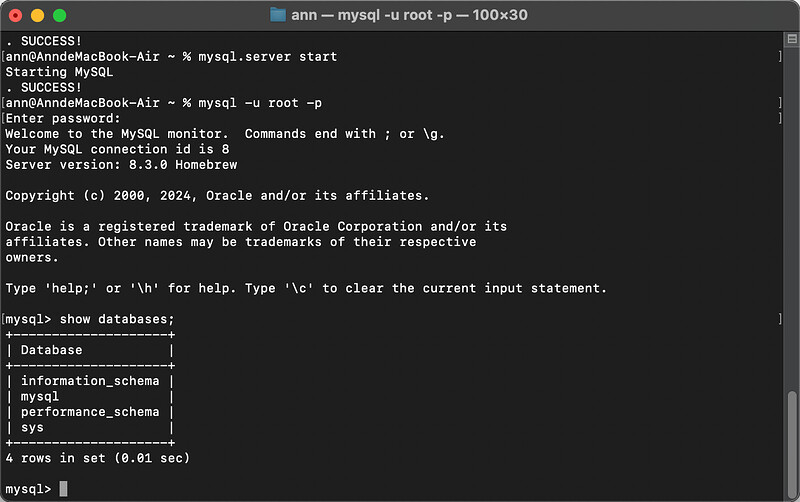Click the 'show databases;' command text
This screenshot has width=800, height=502.
point(117,319)
